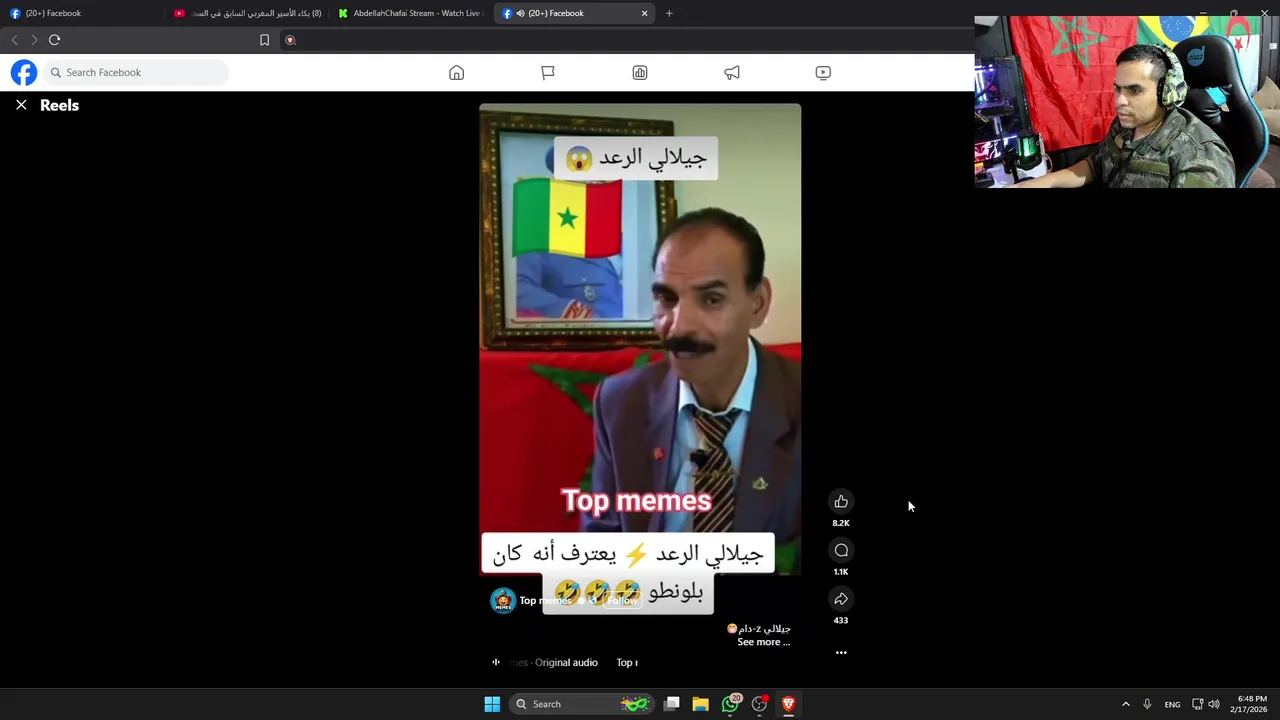Click the Facebook logo
This screenshot has width=1280, height=720.
click(x=24, y=72)
